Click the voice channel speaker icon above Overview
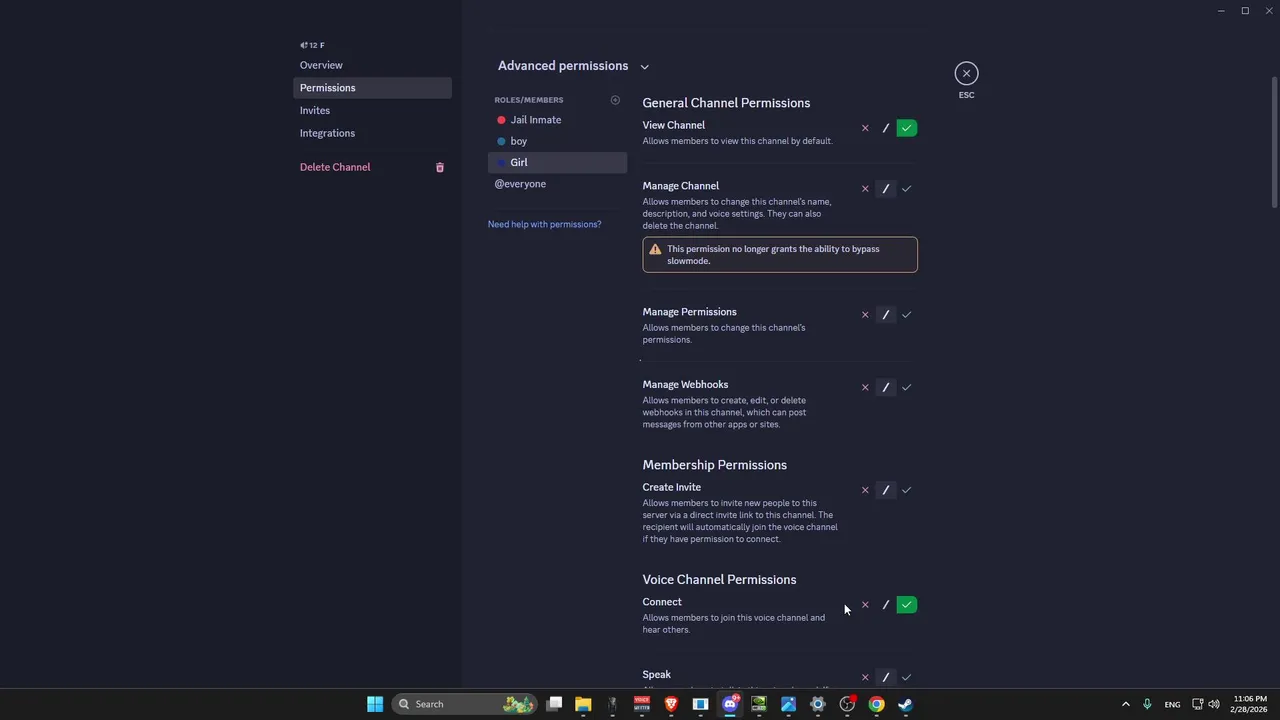 coord(304,45)
